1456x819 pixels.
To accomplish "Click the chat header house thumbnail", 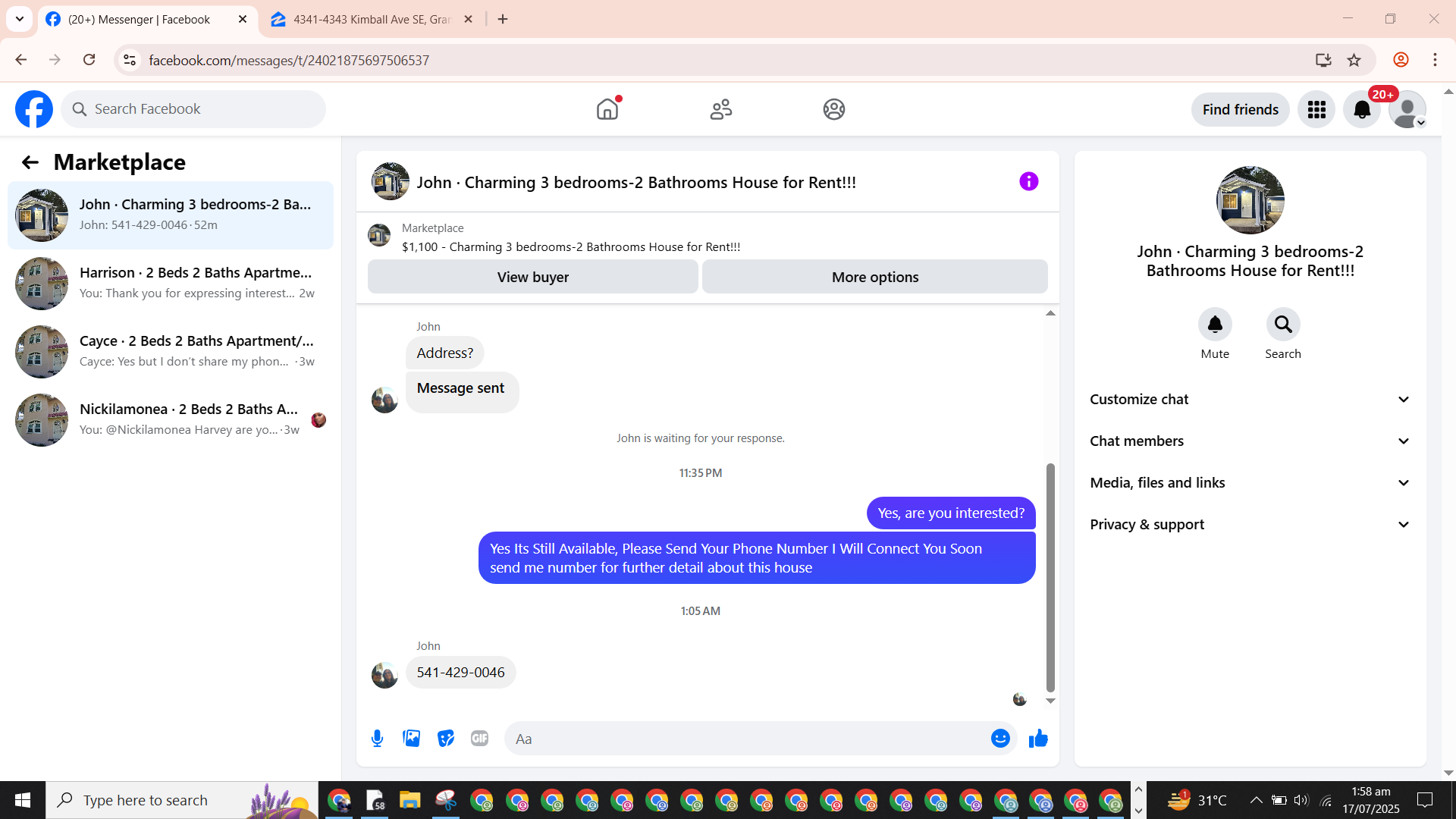I will click(x=391, y=181).
